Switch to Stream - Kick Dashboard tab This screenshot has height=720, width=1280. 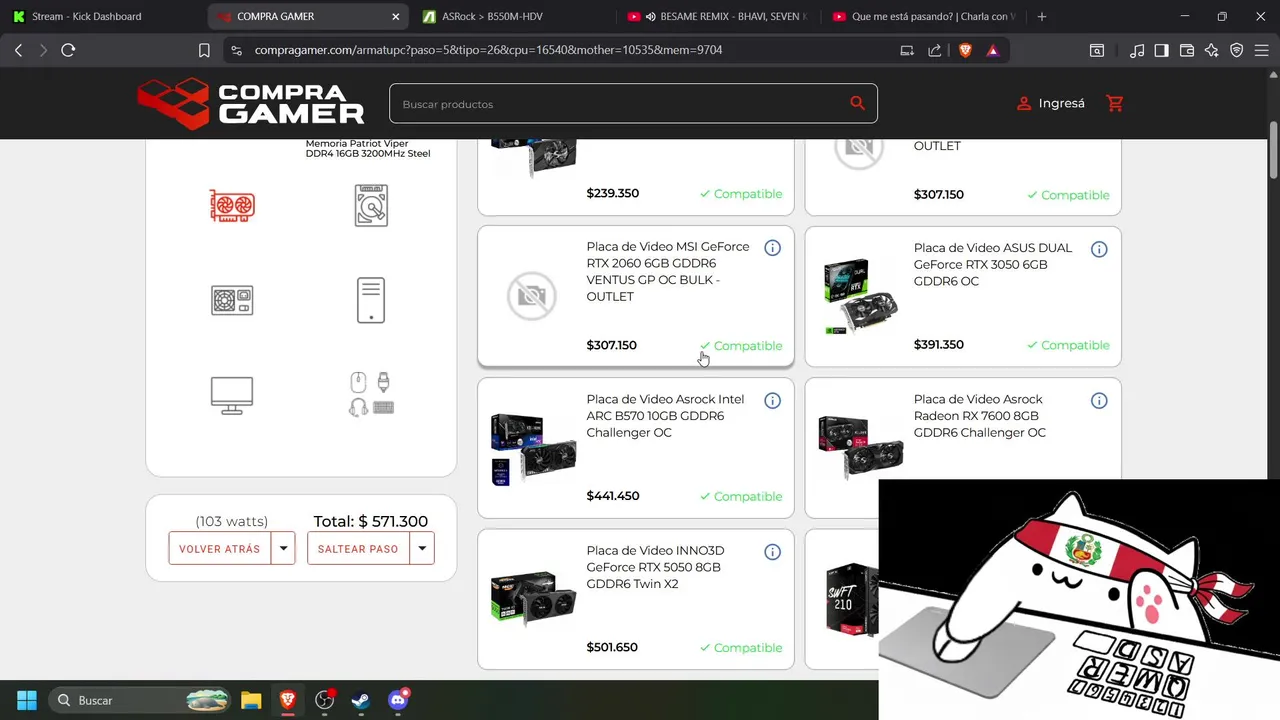pyautogui.click(x=101, y=16)
